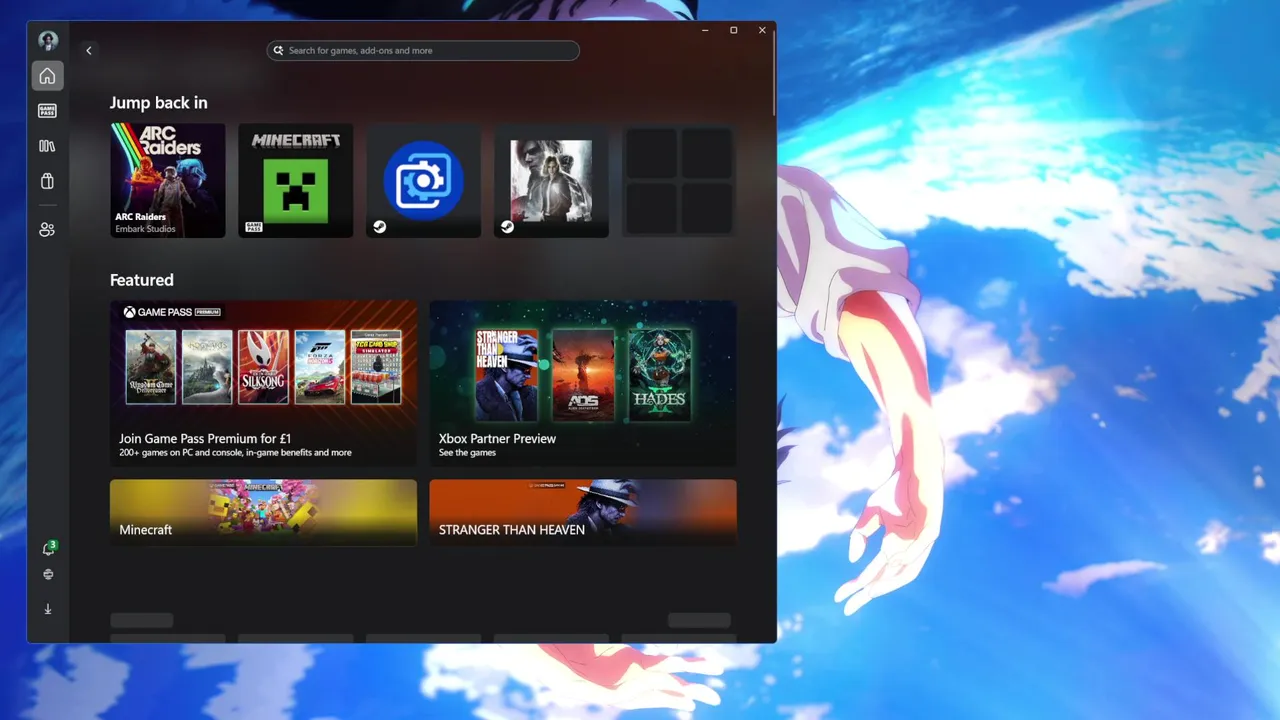Maximize the Xbox app window
The width and height of the screenshot is (1280, 720).
click(733, 31)
